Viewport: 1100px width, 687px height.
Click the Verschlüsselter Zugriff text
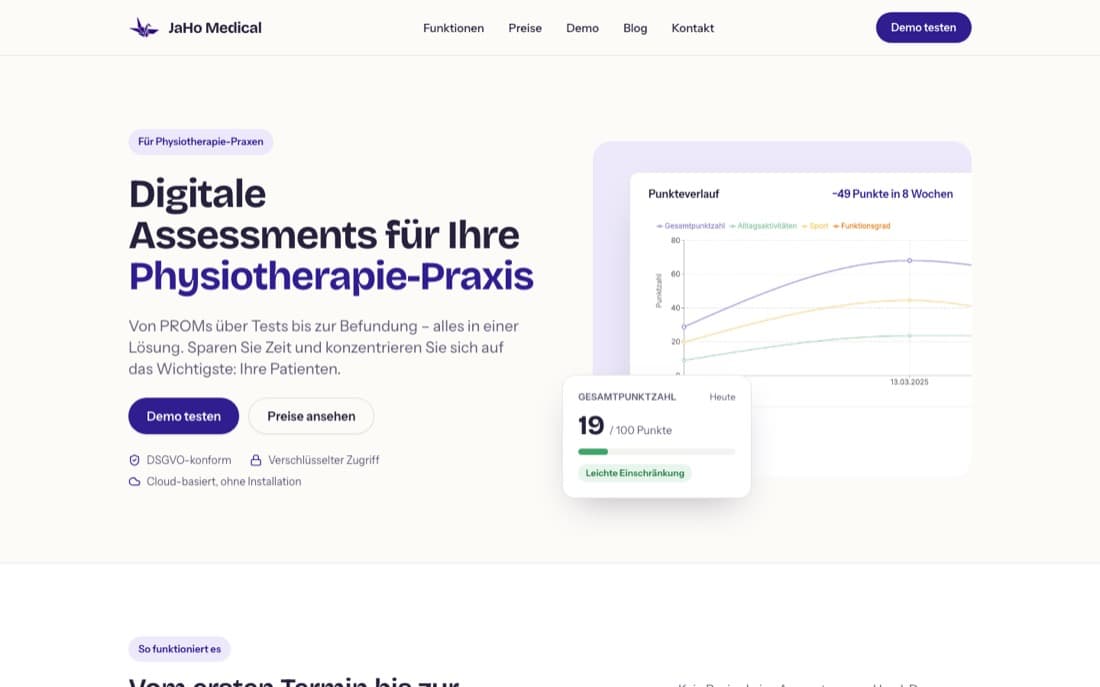(x=323, y=460)
